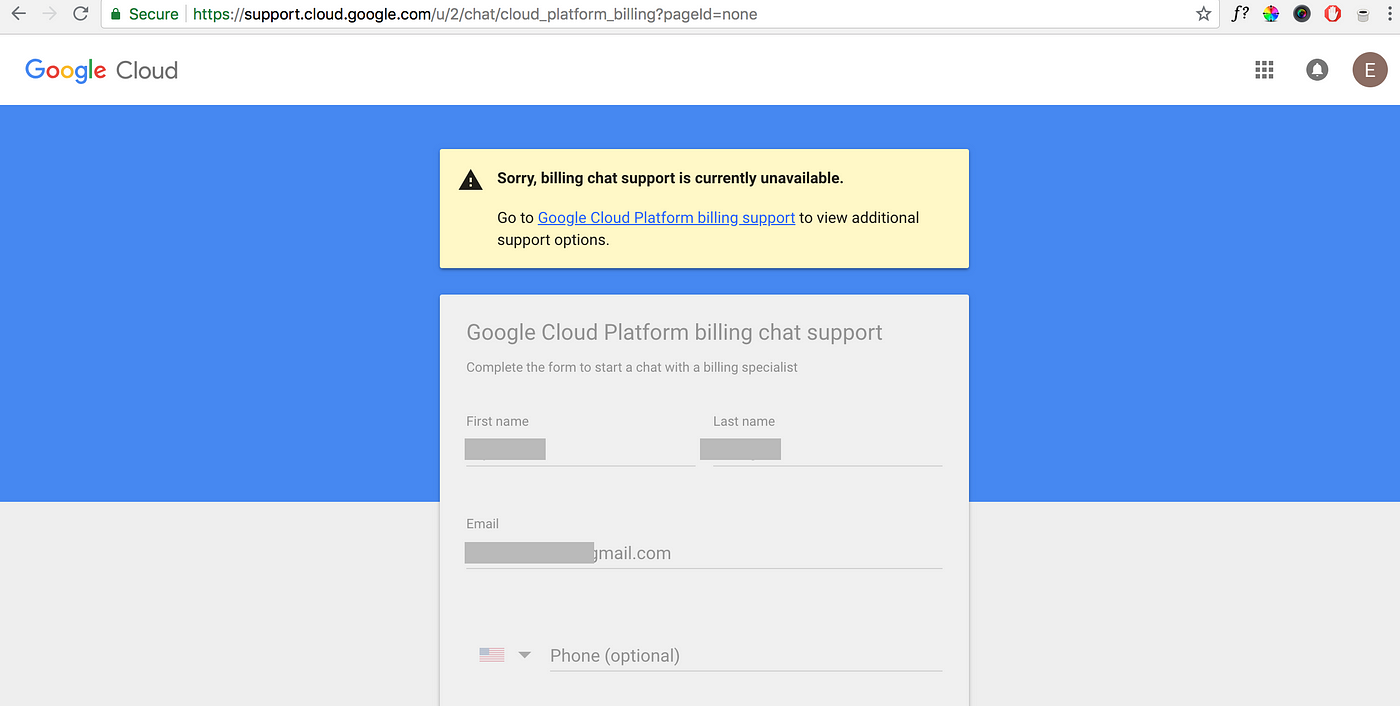This screenshot has width=1400, height=706.
Task: Click the 'Google Cloud Platform billing chat support' heading
Action: (x=675, y=333)
